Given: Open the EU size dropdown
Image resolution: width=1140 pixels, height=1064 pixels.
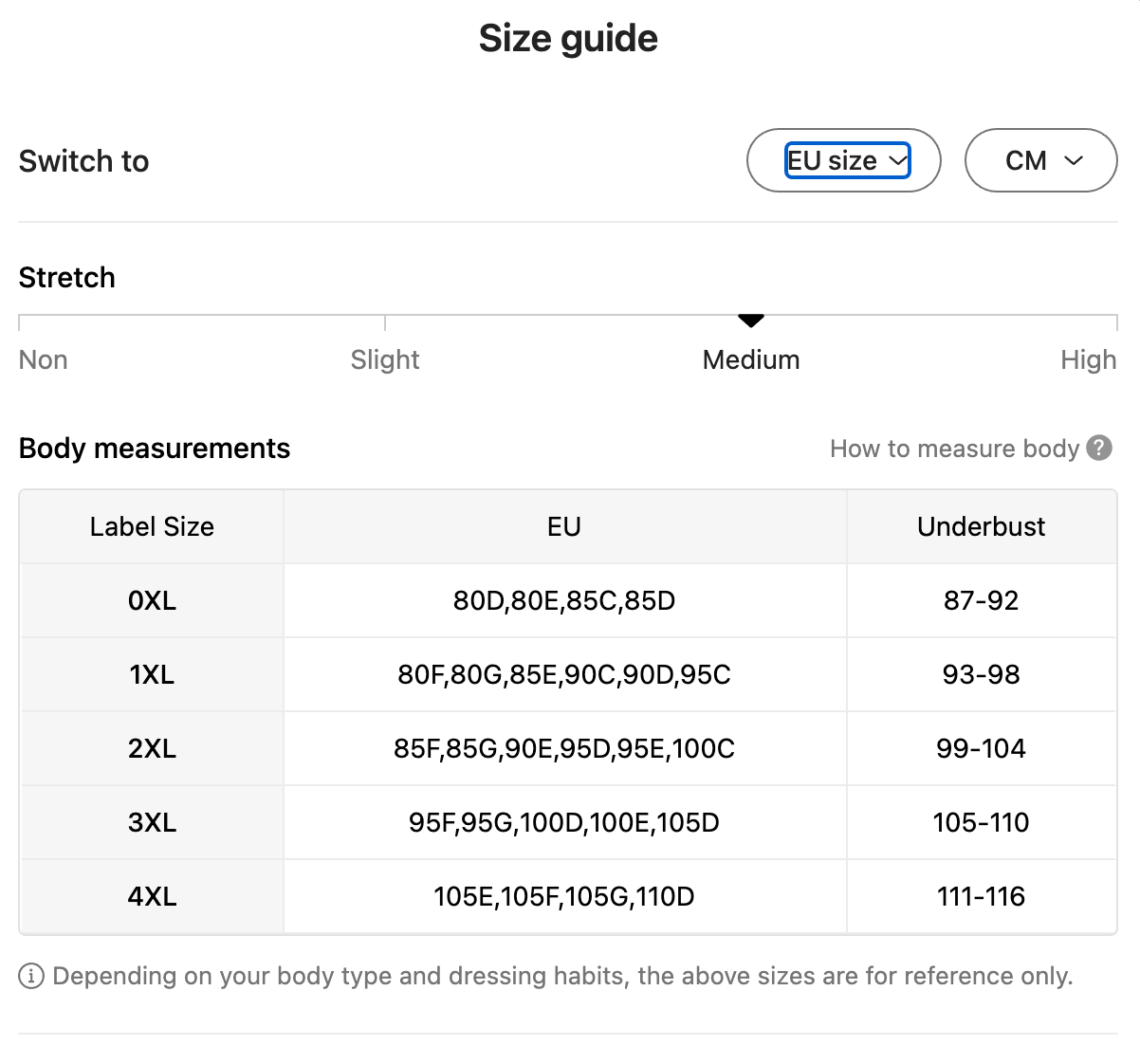Looking at the screenshot, I should (x=847, y=161).
